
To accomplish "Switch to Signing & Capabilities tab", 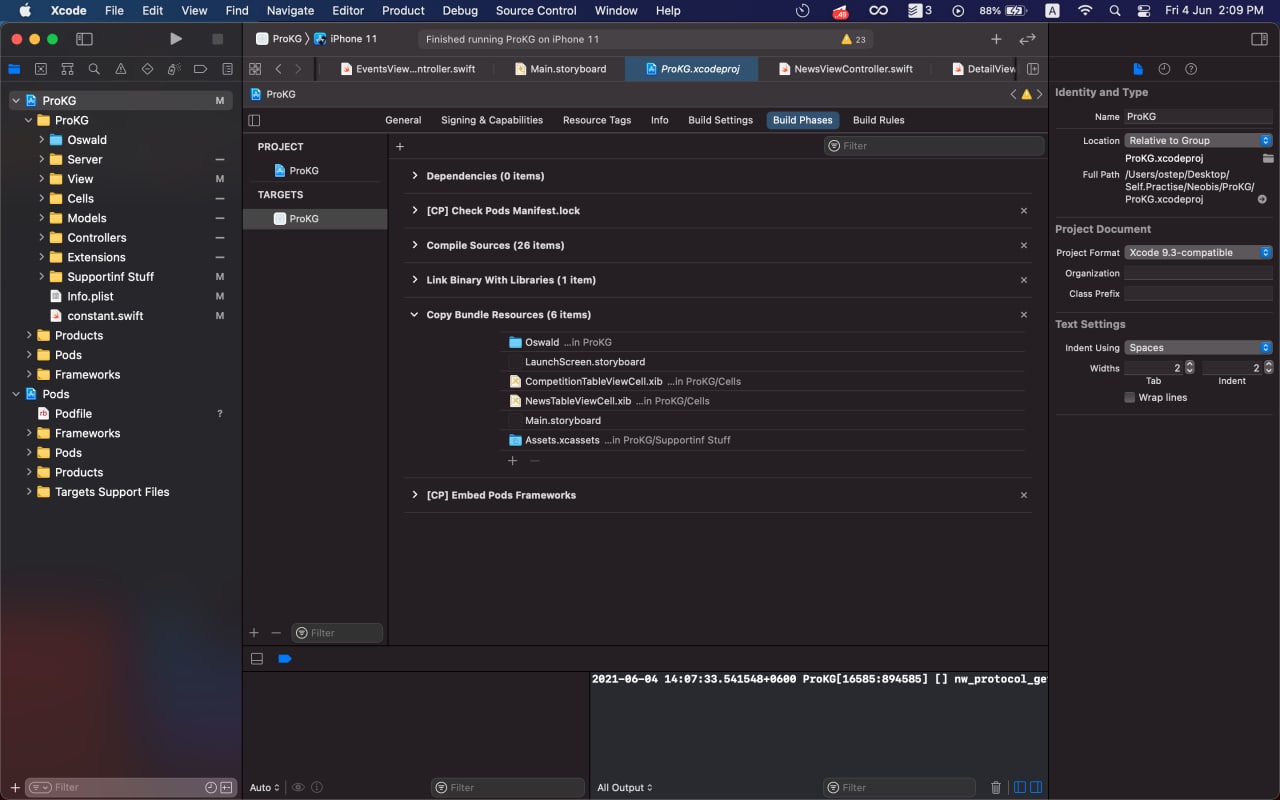I will click(492, 120).
